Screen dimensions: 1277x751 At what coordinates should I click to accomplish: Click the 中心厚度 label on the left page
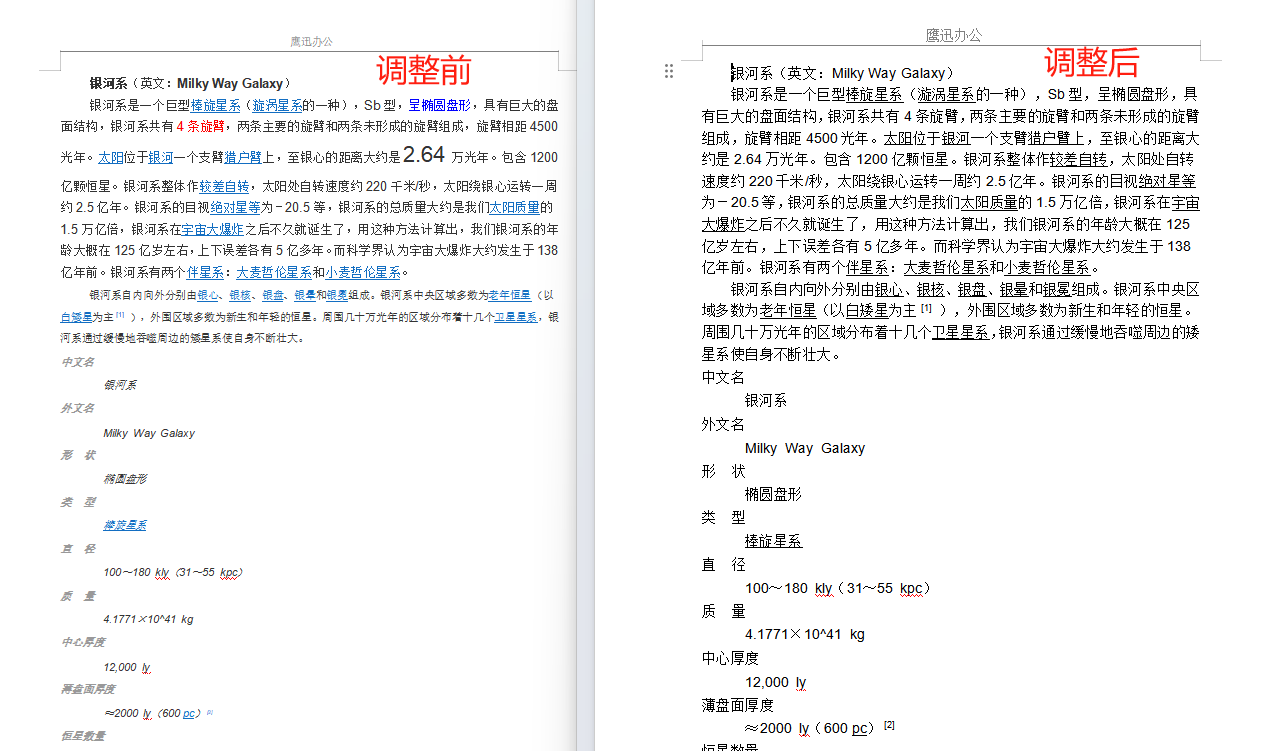pos(83,642)
